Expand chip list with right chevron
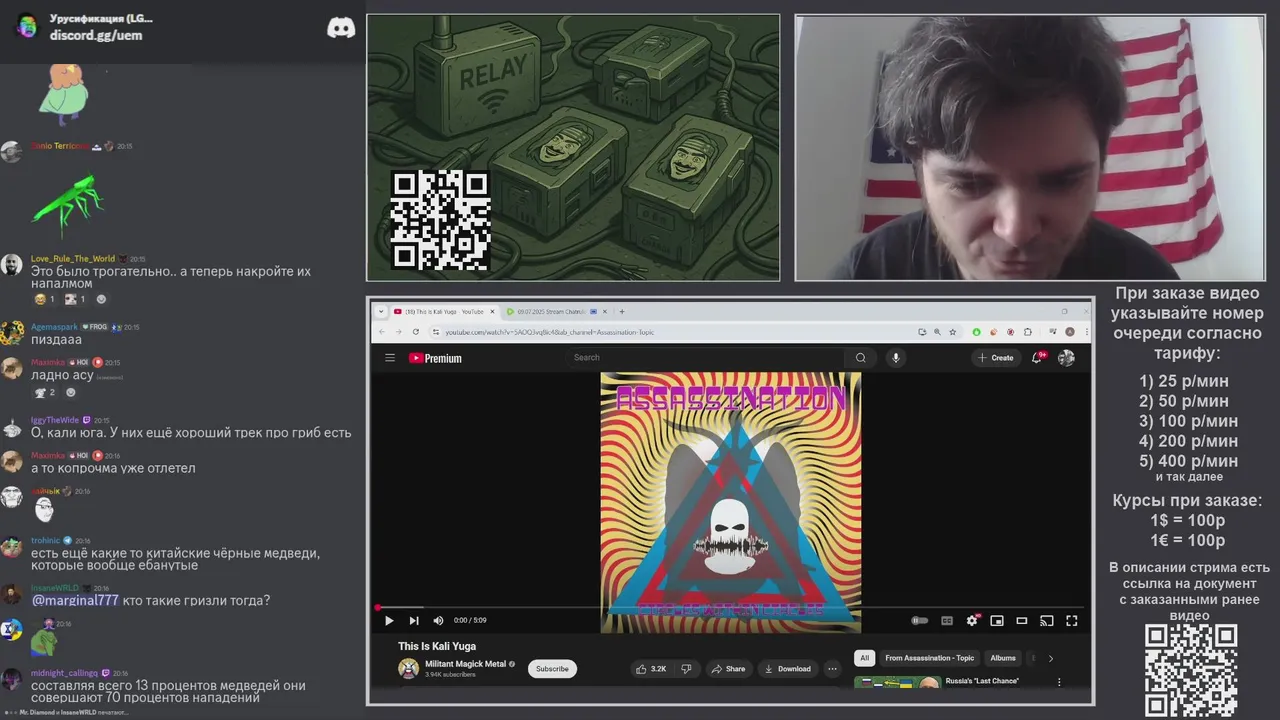Screen dimensions: 1280x720 tap(1050, 658)
